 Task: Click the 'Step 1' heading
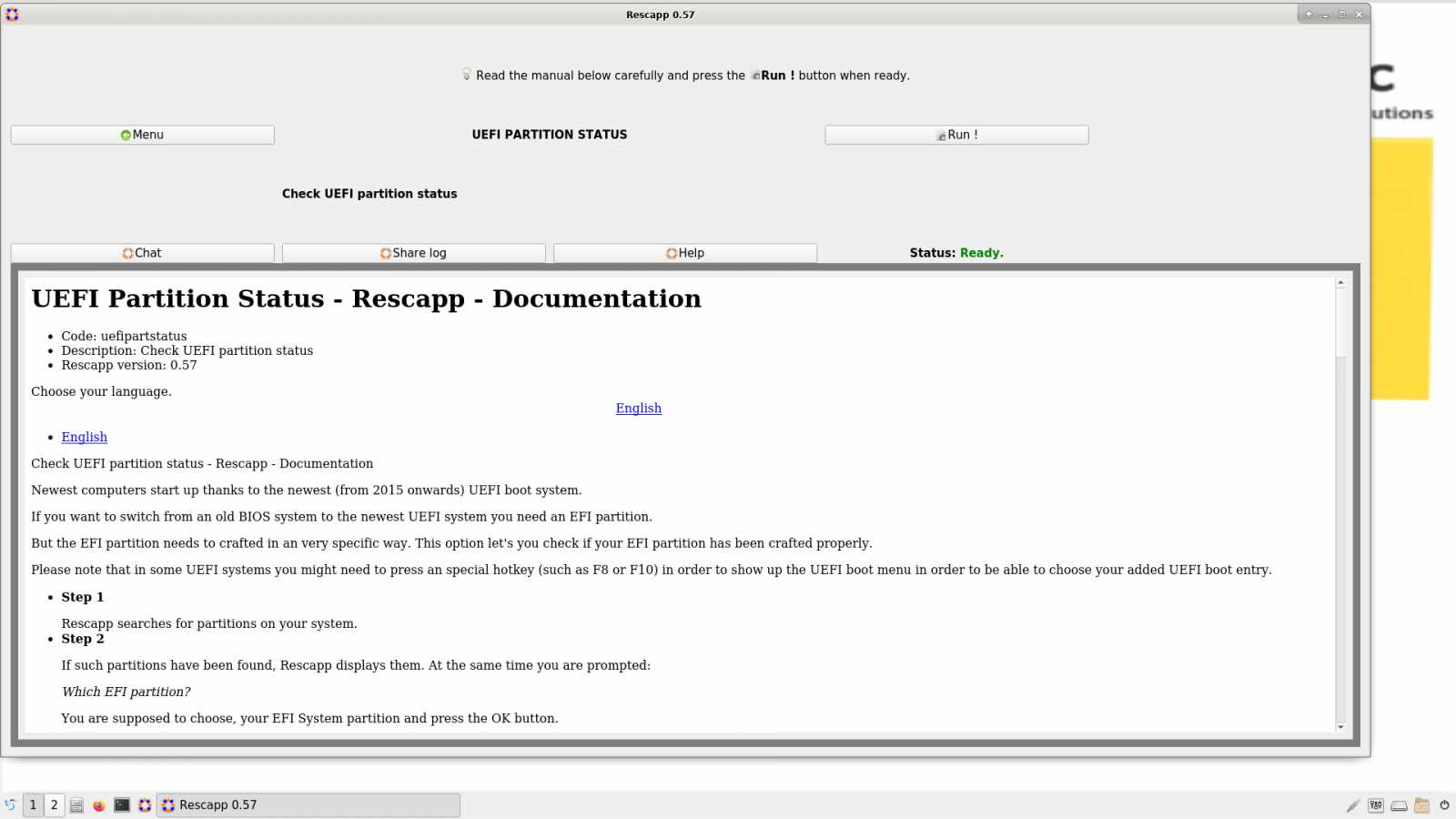point(83,597)
